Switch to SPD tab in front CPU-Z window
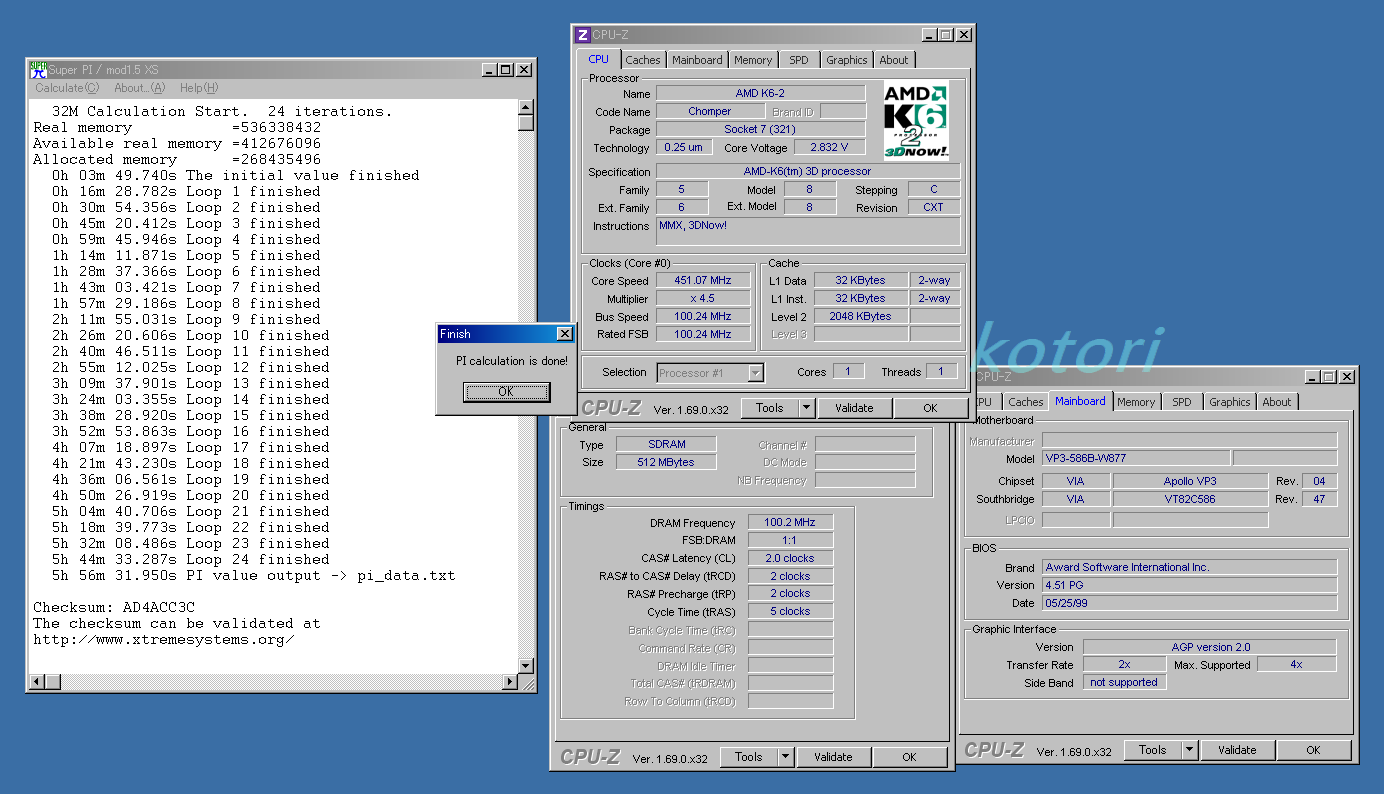 pyautogui.click(x=799, y=60)
